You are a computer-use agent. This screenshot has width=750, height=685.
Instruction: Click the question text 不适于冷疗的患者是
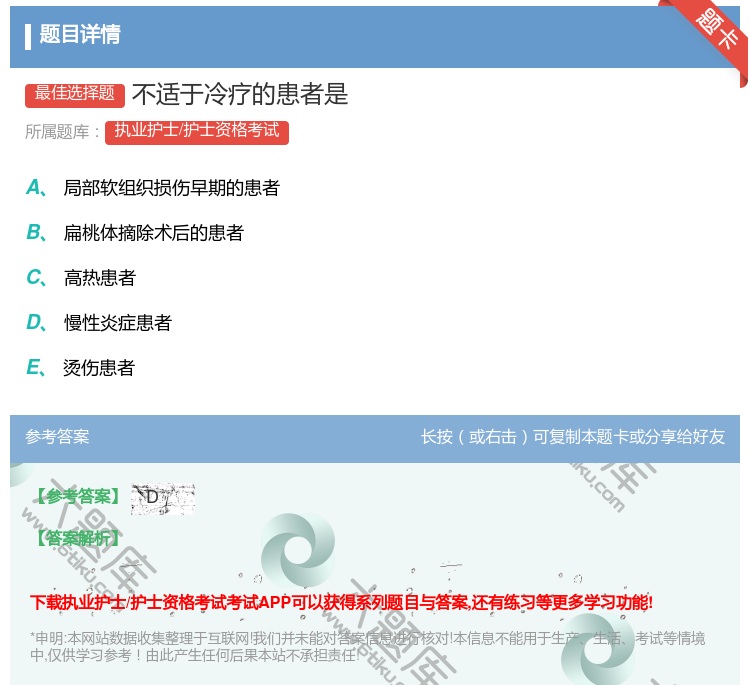click(240, 94)
